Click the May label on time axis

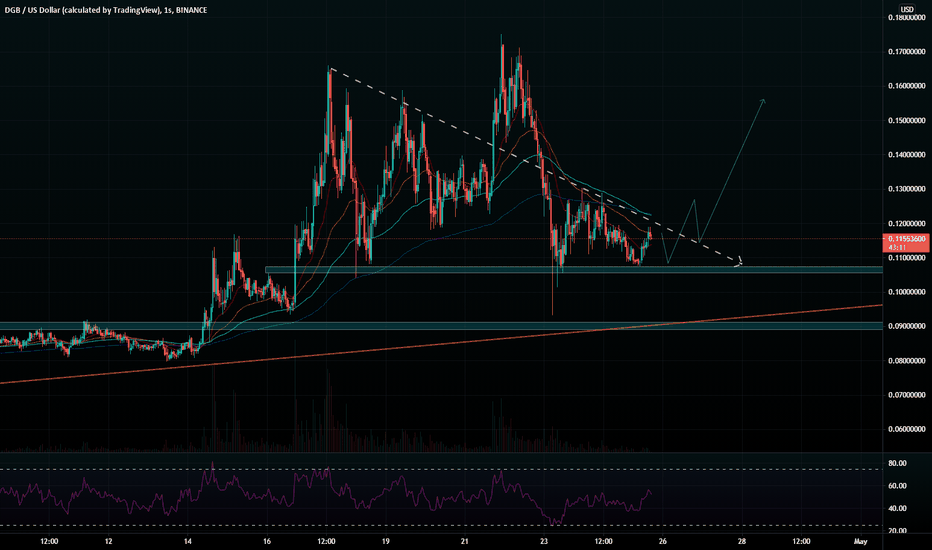pyautogui.click(x=861, y=542)
